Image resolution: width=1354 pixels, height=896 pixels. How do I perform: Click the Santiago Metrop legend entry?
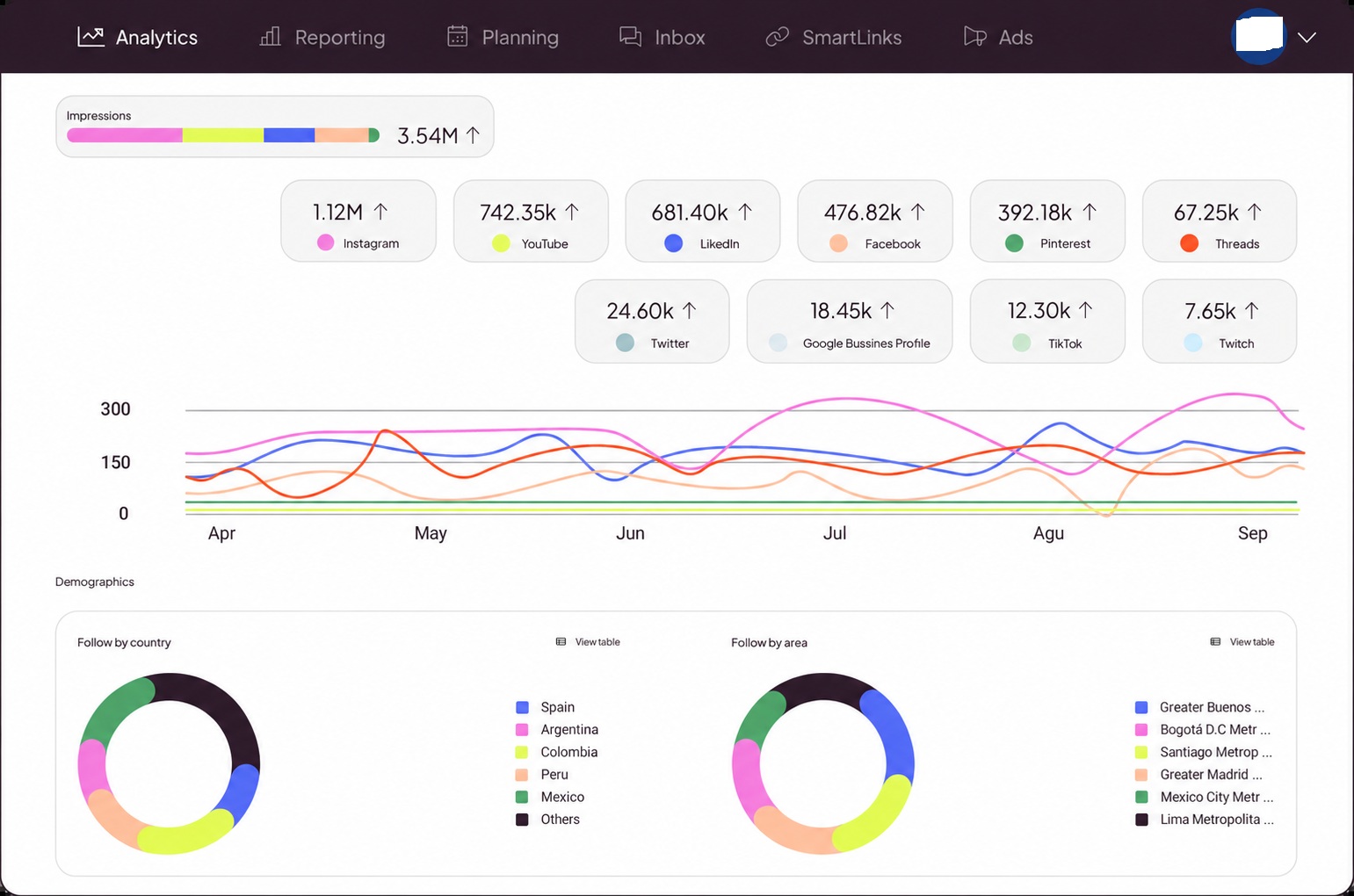tap(1204, 752)
